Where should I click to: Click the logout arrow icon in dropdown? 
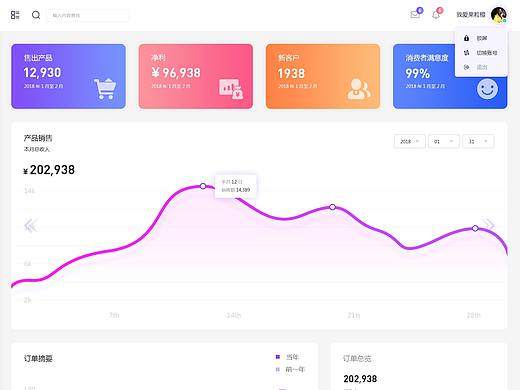(466, 67)
